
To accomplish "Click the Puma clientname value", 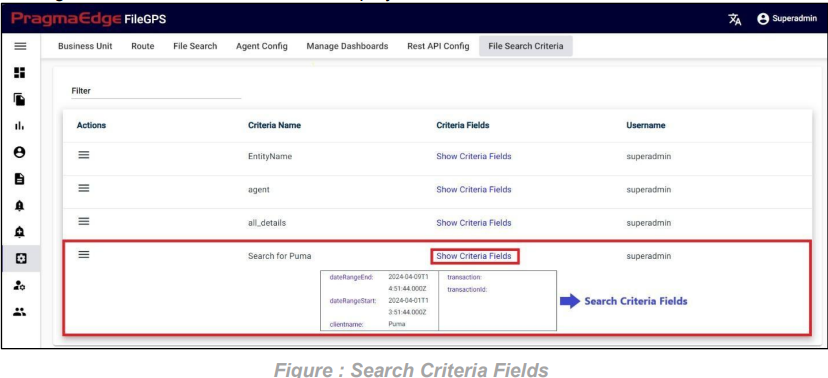I will coord(397,324).
